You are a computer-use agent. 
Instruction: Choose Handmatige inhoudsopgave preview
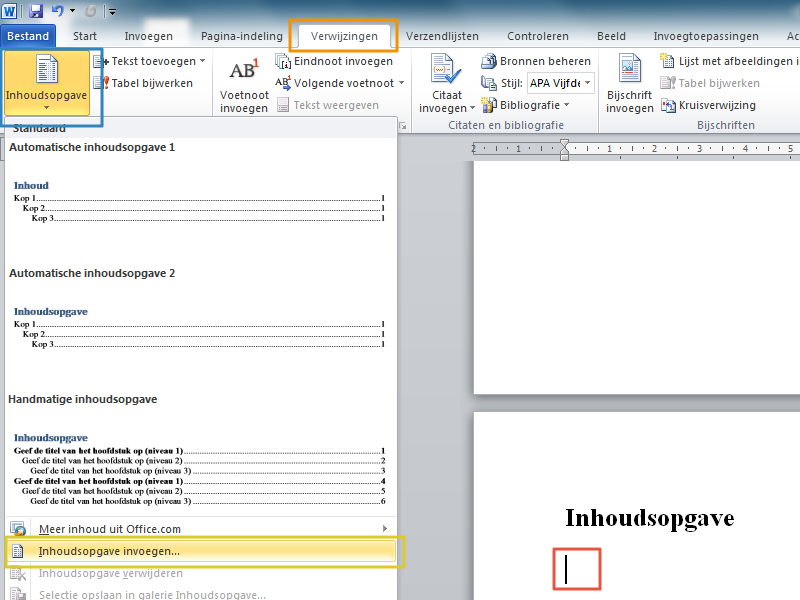click(x=198, y=470)
